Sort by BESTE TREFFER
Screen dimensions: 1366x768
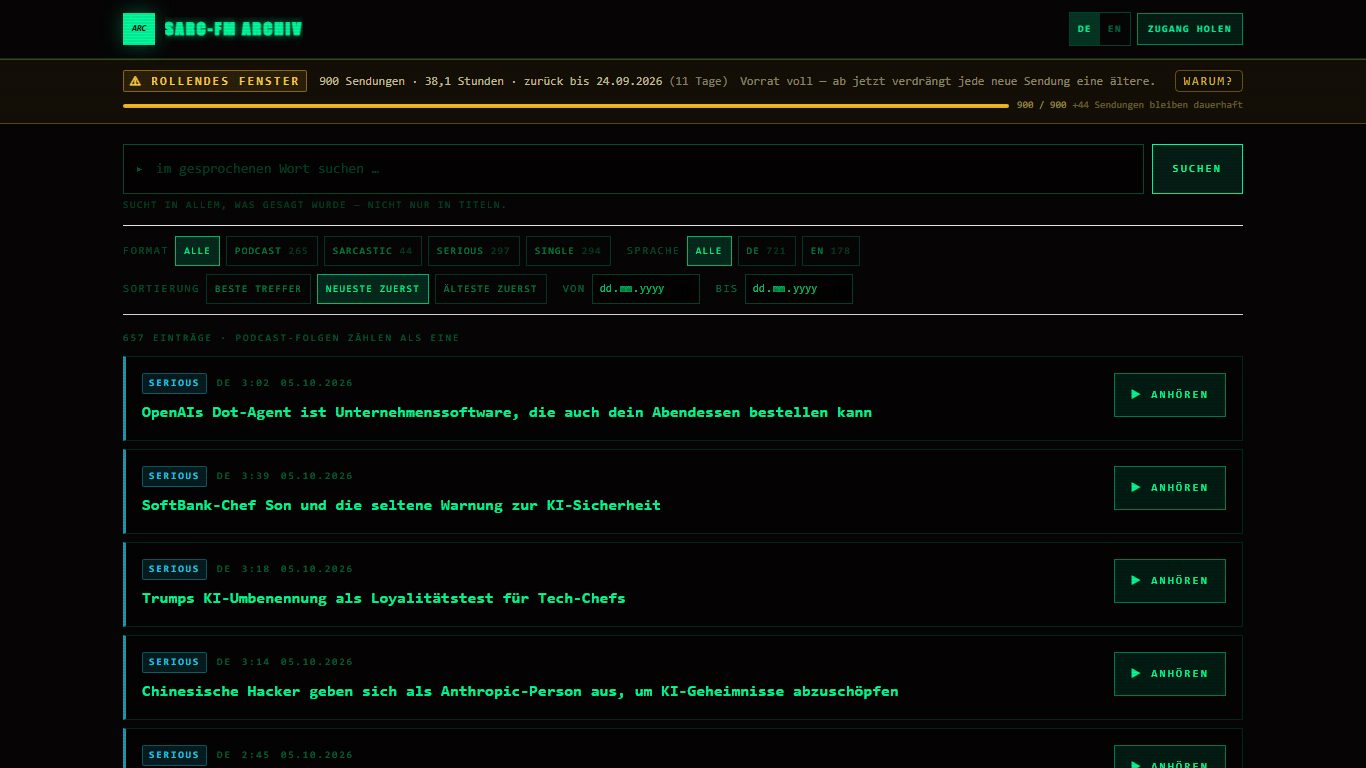coord(258,289)
